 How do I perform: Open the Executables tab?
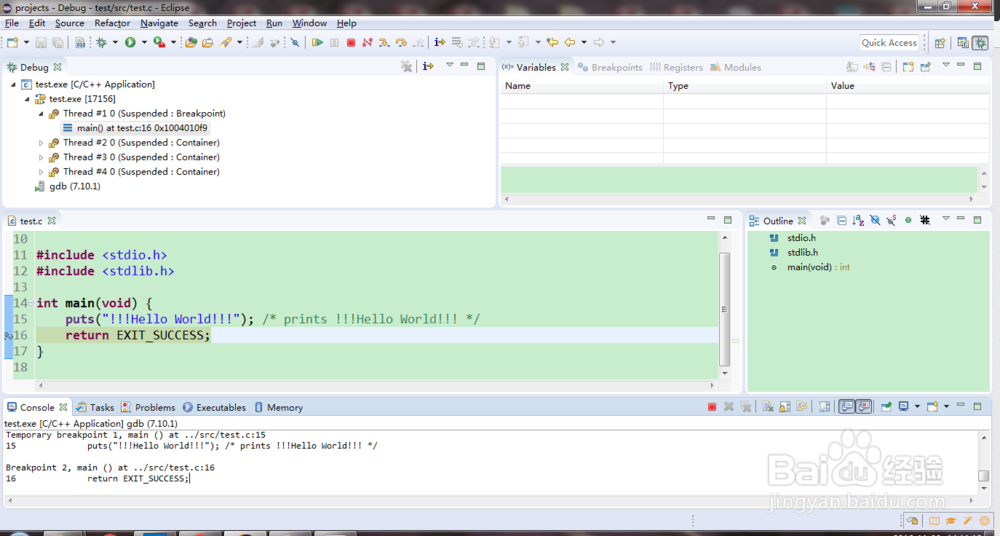pos(214,407)
